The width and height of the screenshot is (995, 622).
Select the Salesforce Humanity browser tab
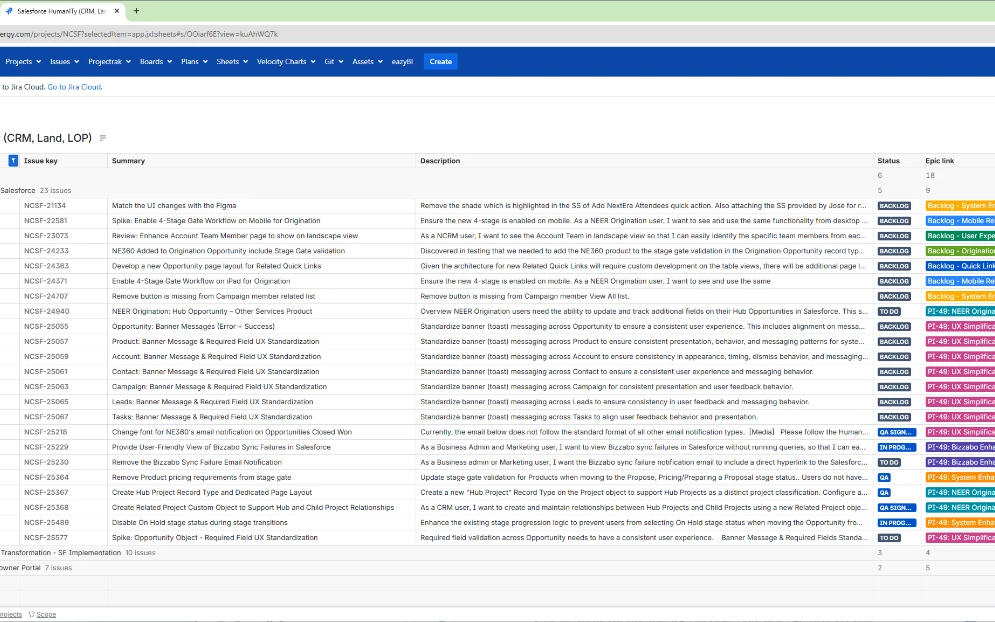(x=61, y=11)
